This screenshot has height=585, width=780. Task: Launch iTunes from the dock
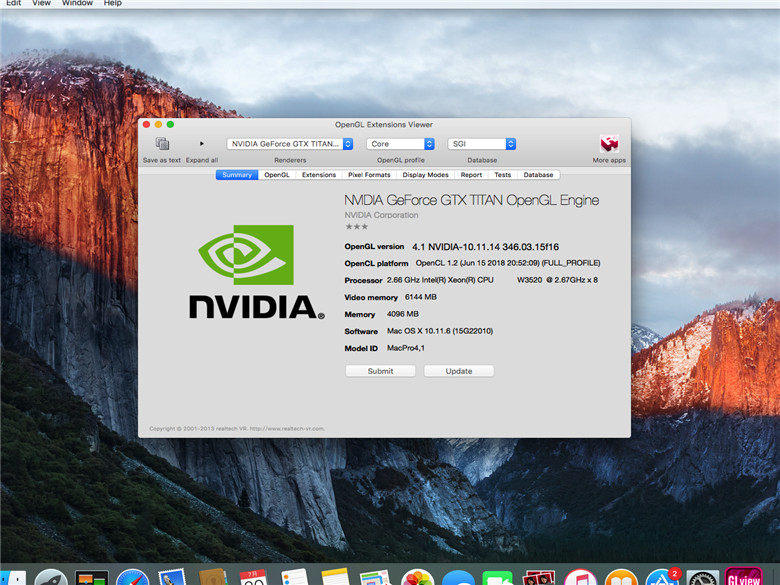coord(580,578)
